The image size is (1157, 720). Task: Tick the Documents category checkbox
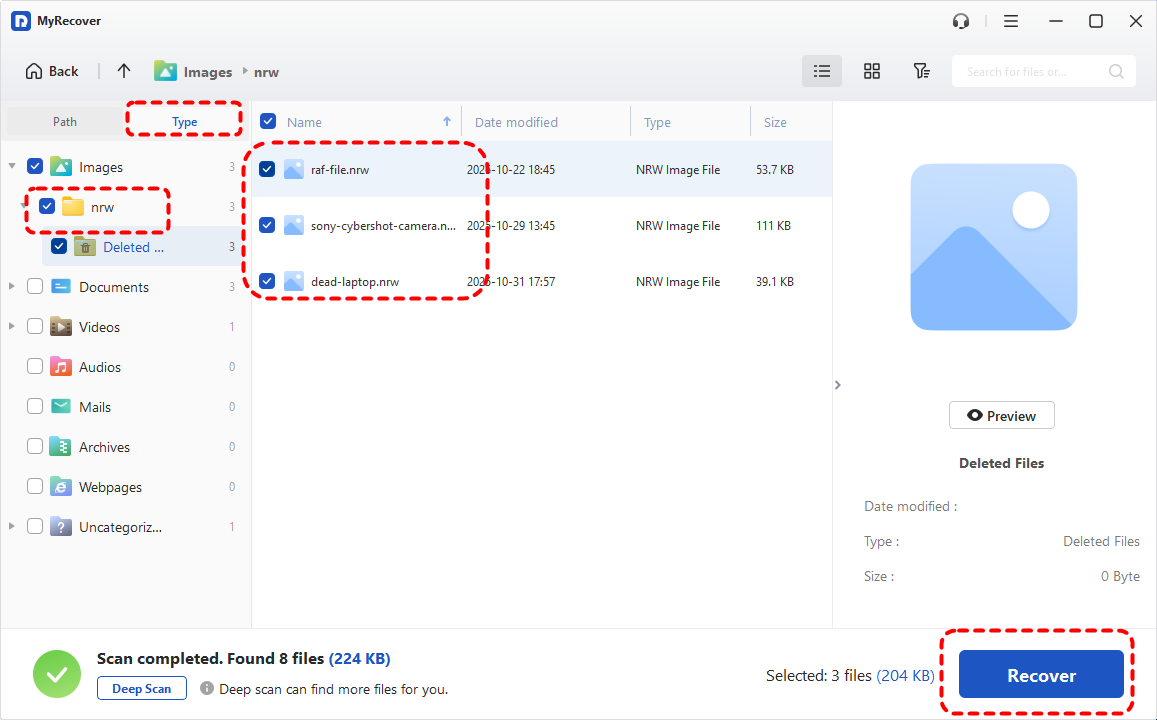pyautogui.click(x=35, y=287)
